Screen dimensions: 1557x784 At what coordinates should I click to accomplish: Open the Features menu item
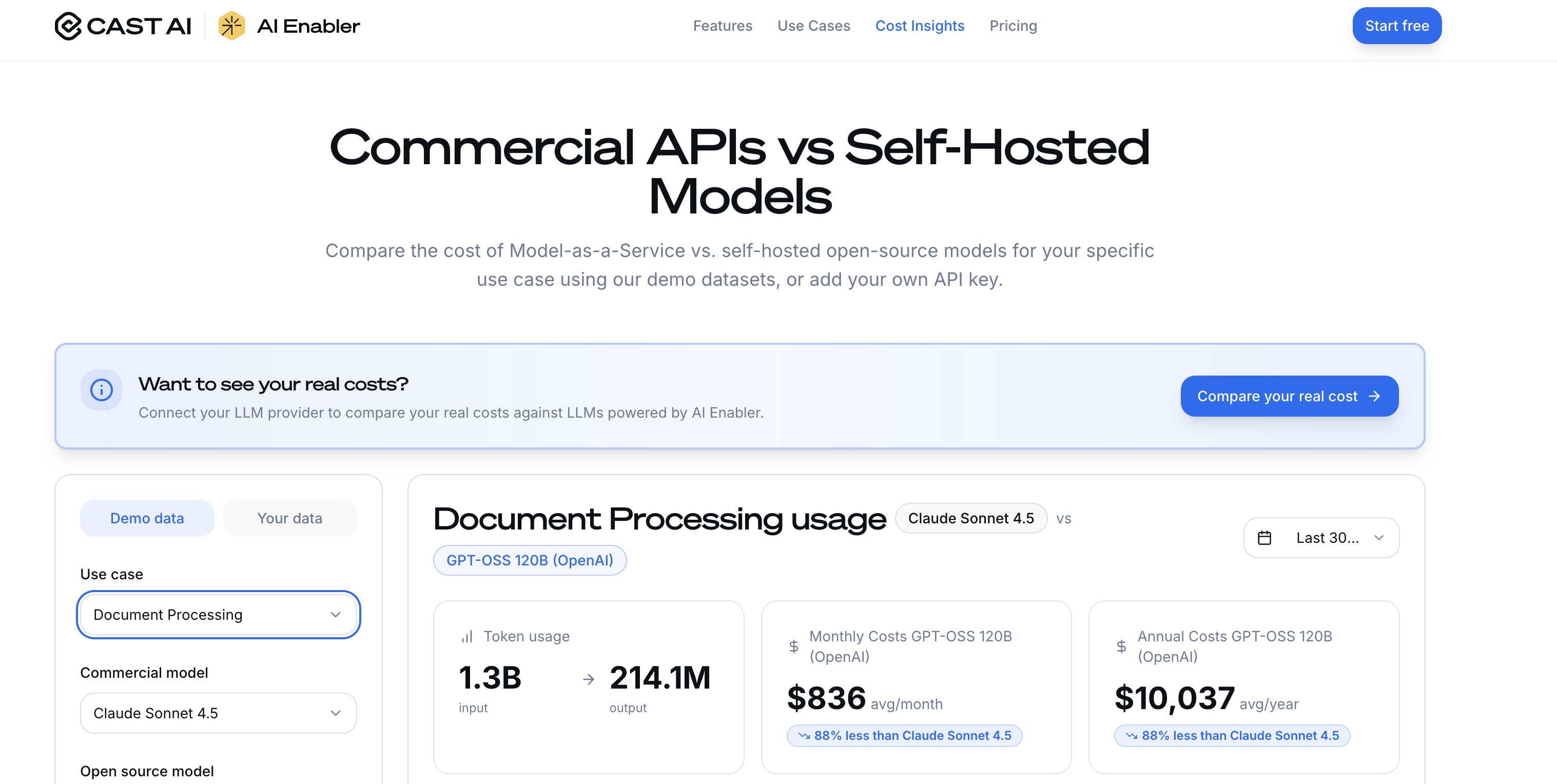pyautogui.click(x=723, y=25)
